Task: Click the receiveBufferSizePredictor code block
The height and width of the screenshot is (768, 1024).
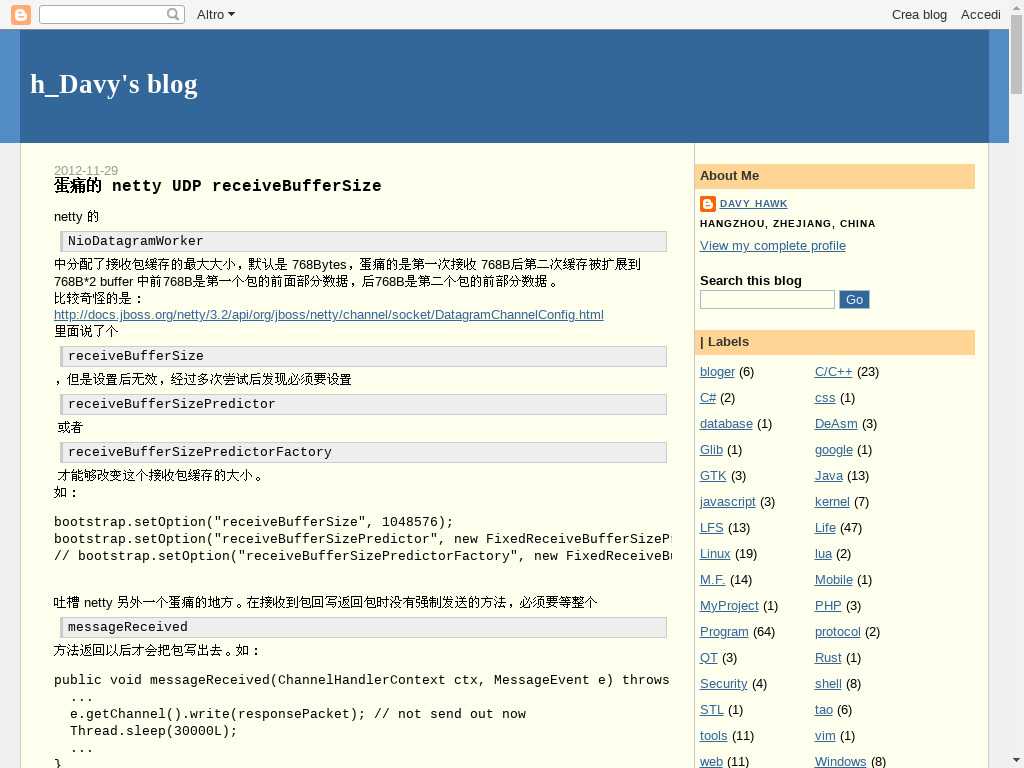Action: [363, 404]
